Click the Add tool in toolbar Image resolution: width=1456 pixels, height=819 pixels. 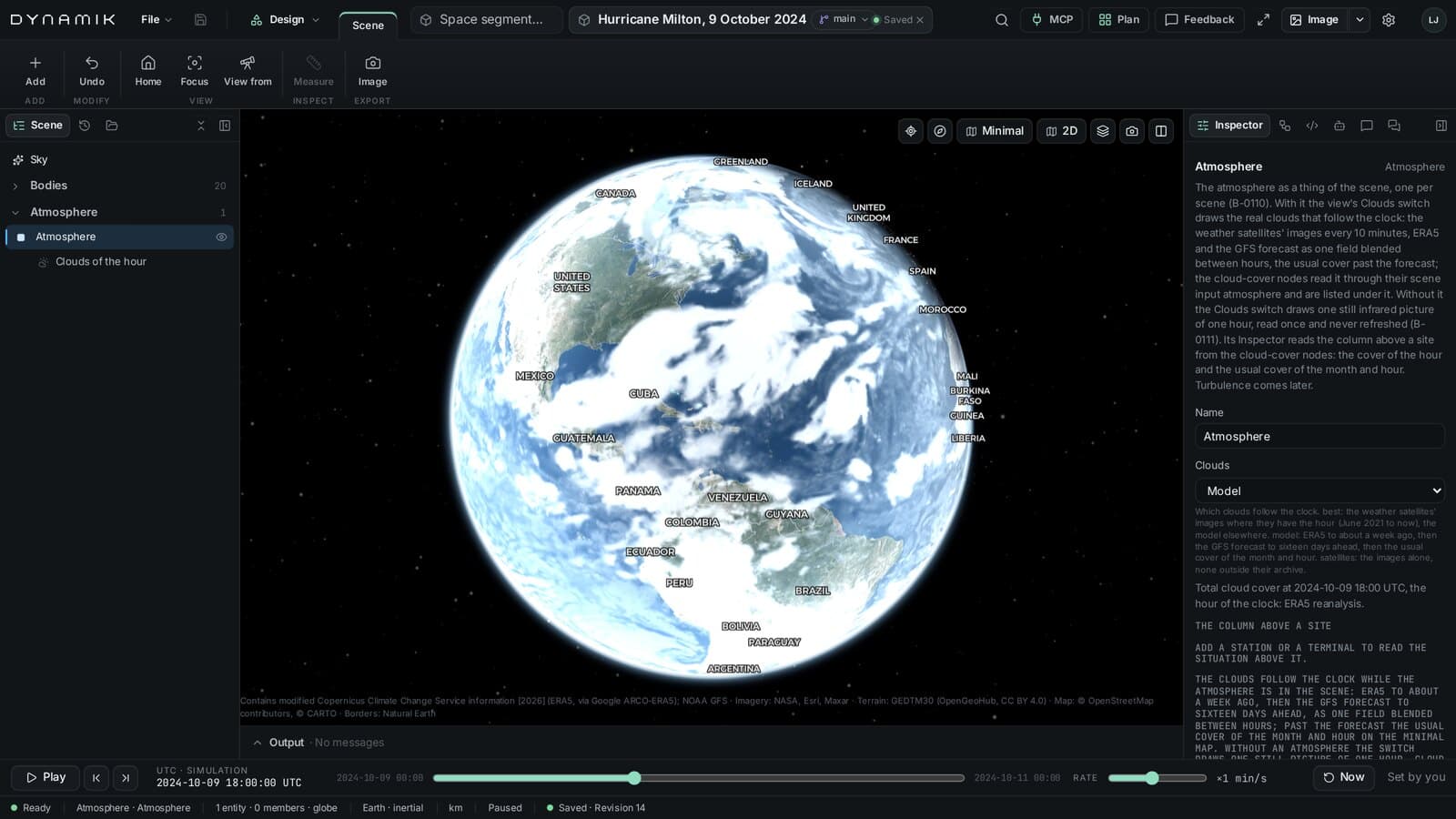coord(35,71)
